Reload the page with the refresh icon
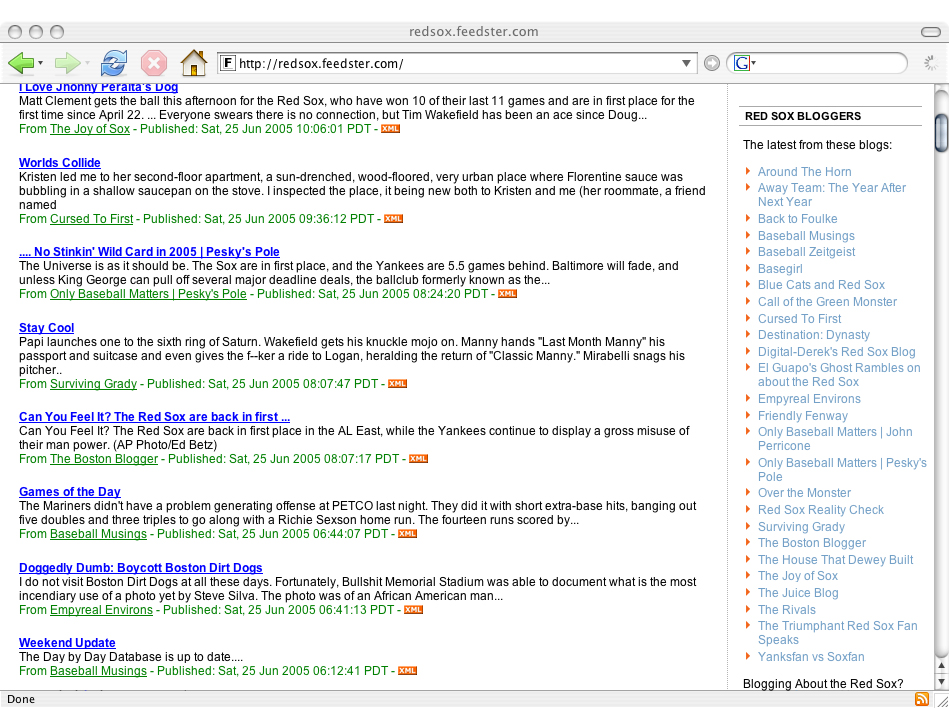949x708 pixels. 114,63
